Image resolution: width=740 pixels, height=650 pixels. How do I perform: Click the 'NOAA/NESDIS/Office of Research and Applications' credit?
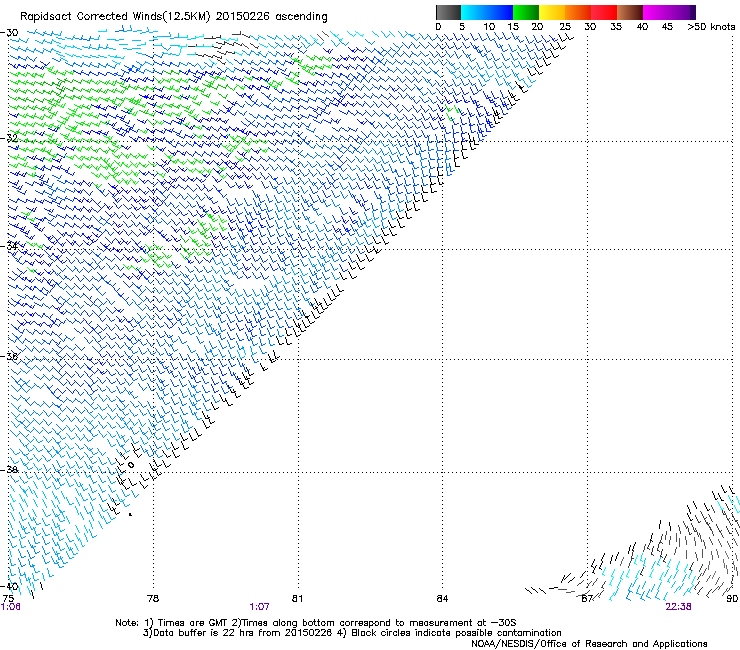point(589,644)
